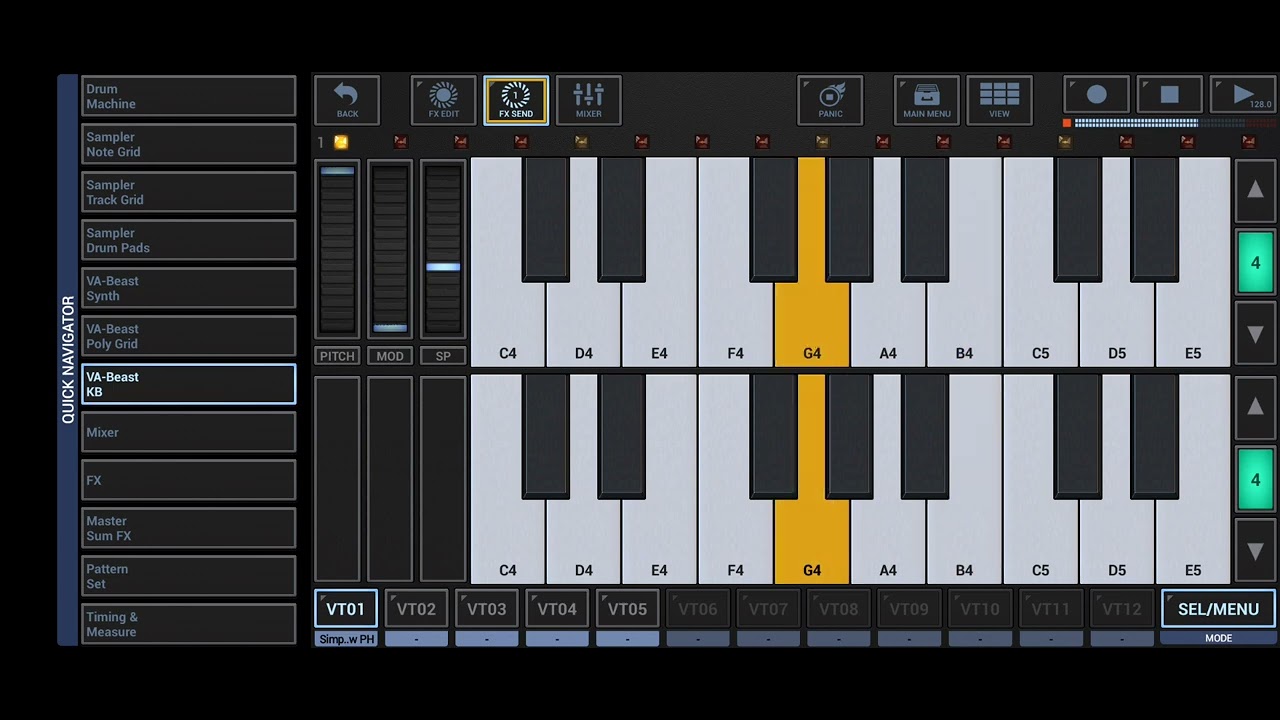Open the View grid options
The height and width of the screenshot is (720, 1280).
click(999, 100)
